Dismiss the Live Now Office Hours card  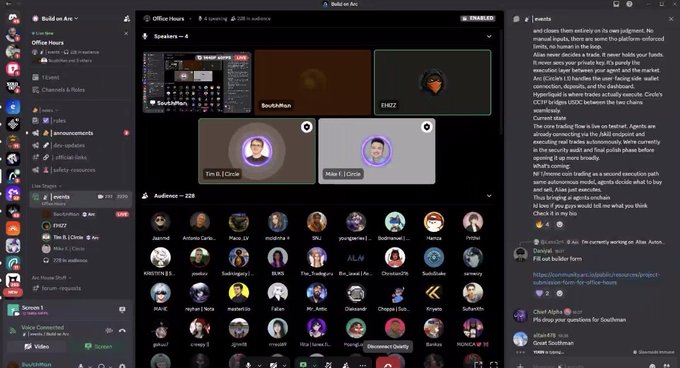(126, 33)
